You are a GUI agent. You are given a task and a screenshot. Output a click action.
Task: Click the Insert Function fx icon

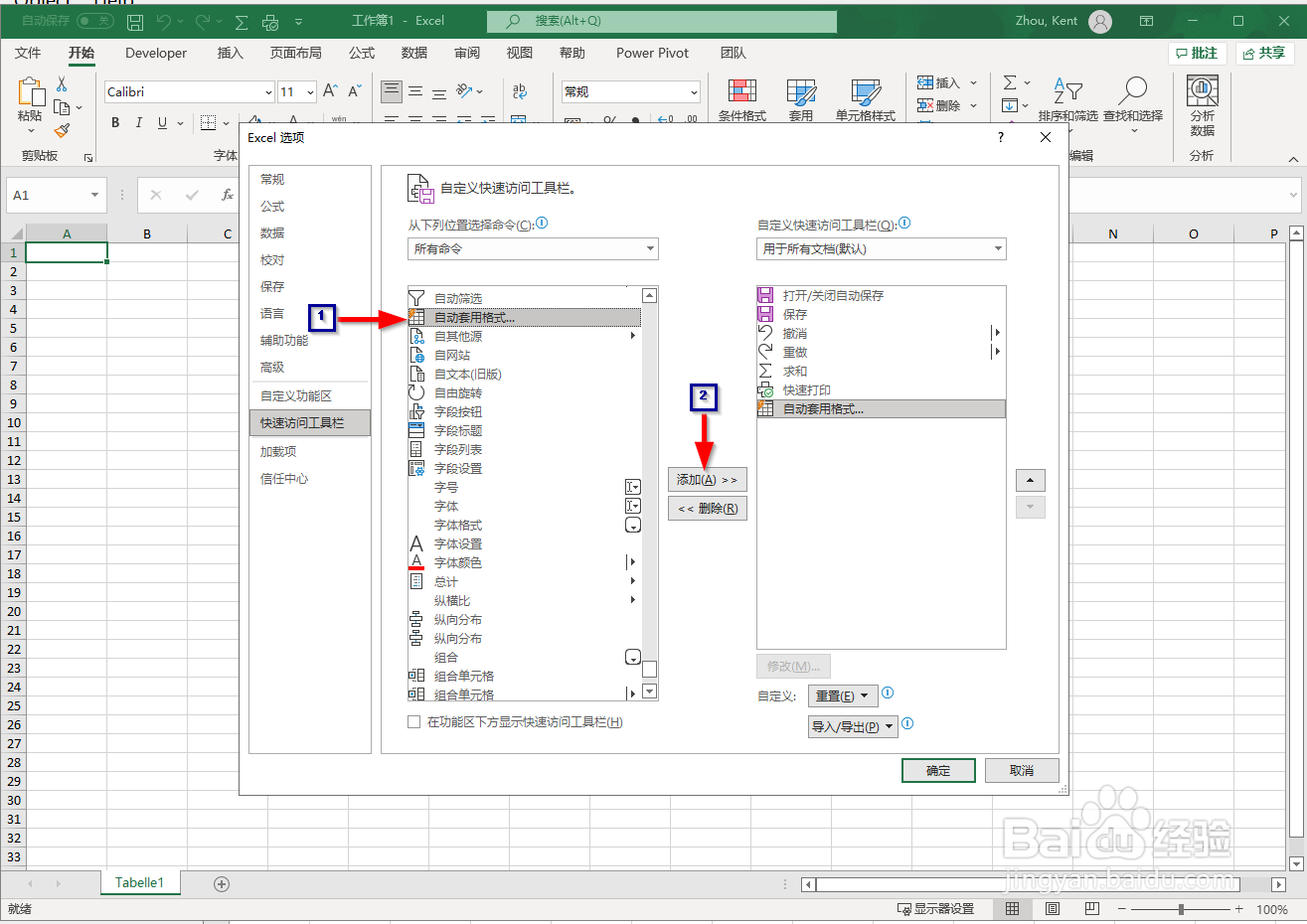point(228,195)
